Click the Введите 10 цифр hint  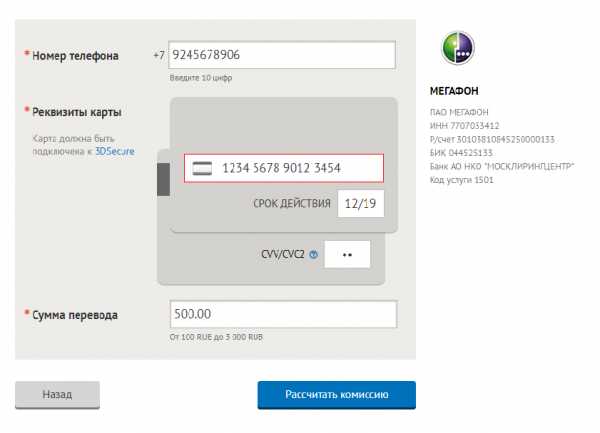tap(201, 78)
